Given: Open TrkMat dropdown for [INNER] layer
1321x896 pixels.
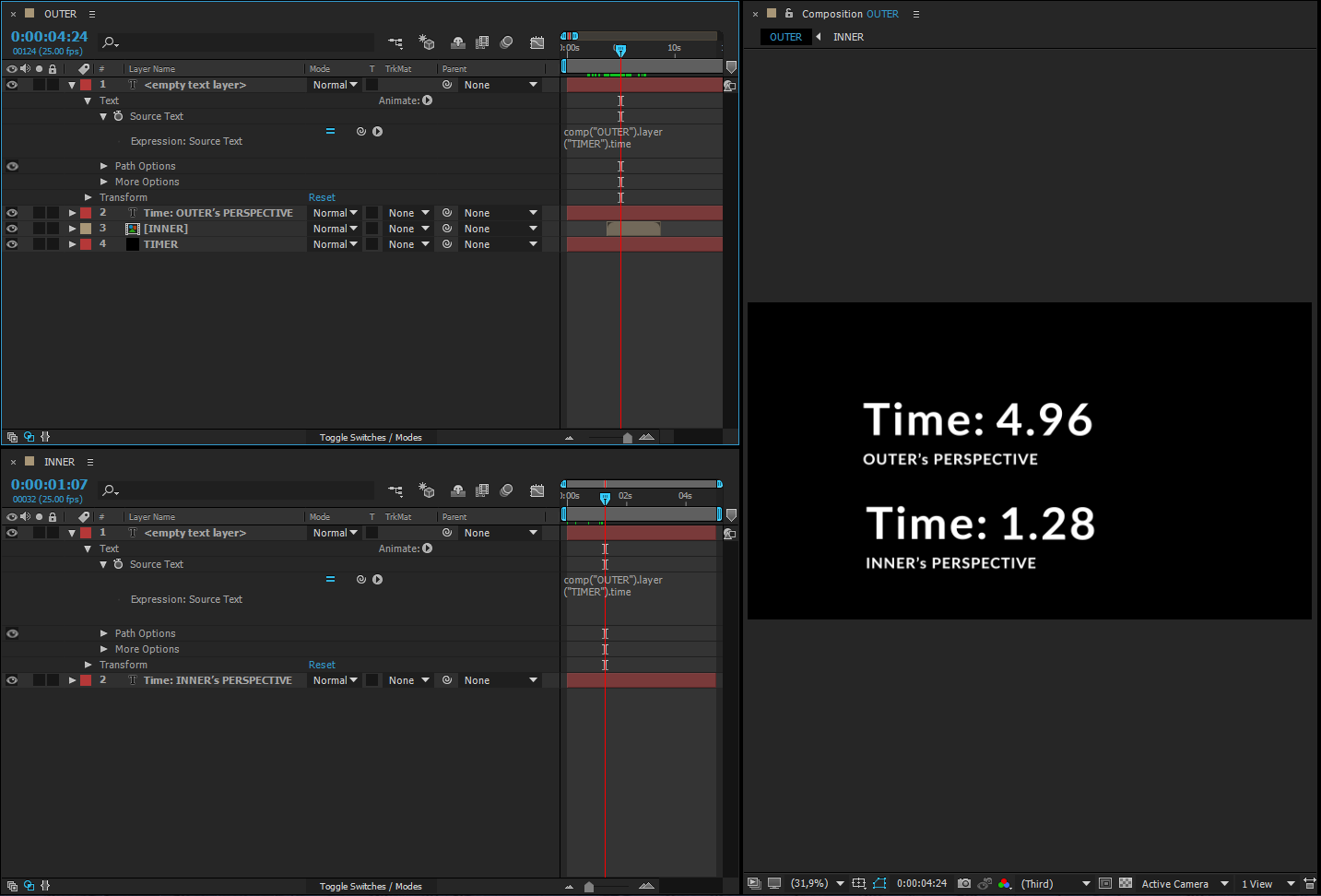Looking at the screenshot, I should pyautogui.click(x=409, y=229).
